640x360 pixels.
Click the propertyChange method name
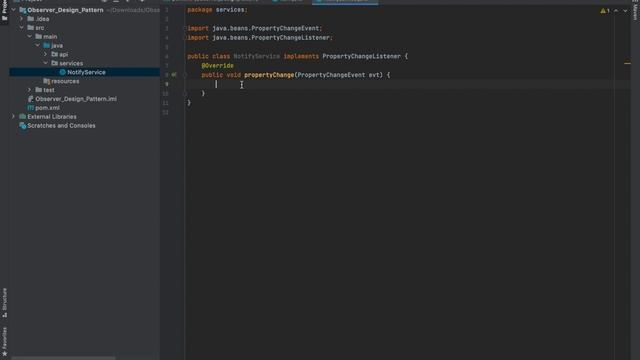click(x=269, y=75)
